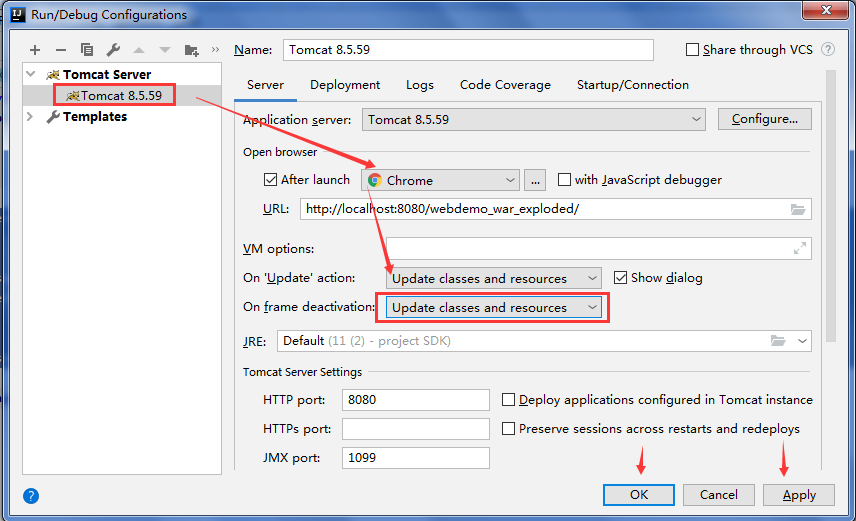Enable Share through VCS checkbox

coord(692,50)
